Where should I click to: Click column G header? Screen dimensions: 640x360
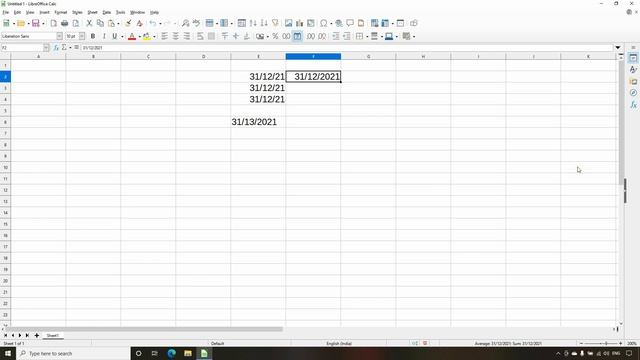pyautogui.click(x=368, y=56)
